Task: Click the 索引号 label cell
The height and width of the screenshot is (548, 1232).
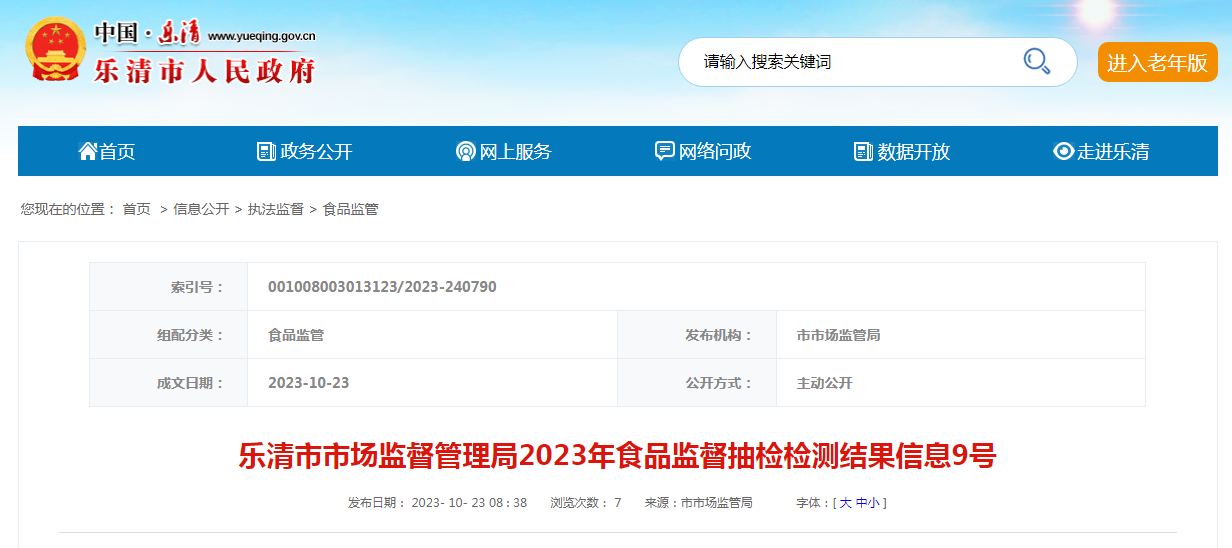Action: pyautogui.click(x=169, y=287)
